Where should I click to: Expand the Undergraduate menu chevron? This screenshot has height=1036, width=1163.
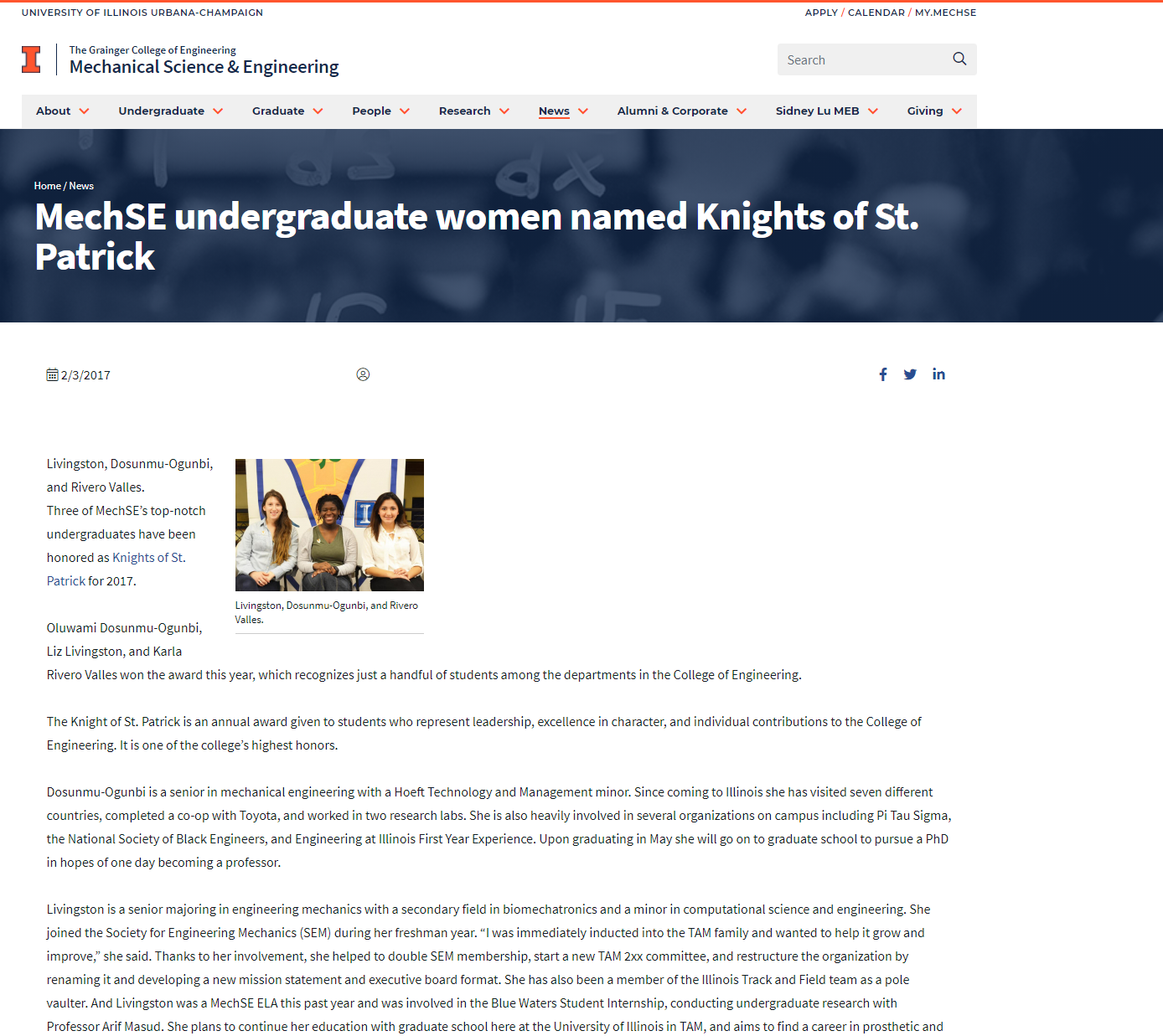[x=218, y=111]
